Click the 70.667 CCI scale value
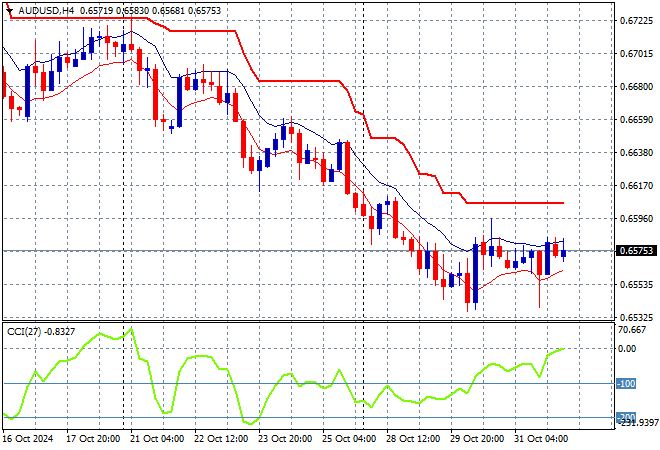The image size is (660, 450). point(632,330)
